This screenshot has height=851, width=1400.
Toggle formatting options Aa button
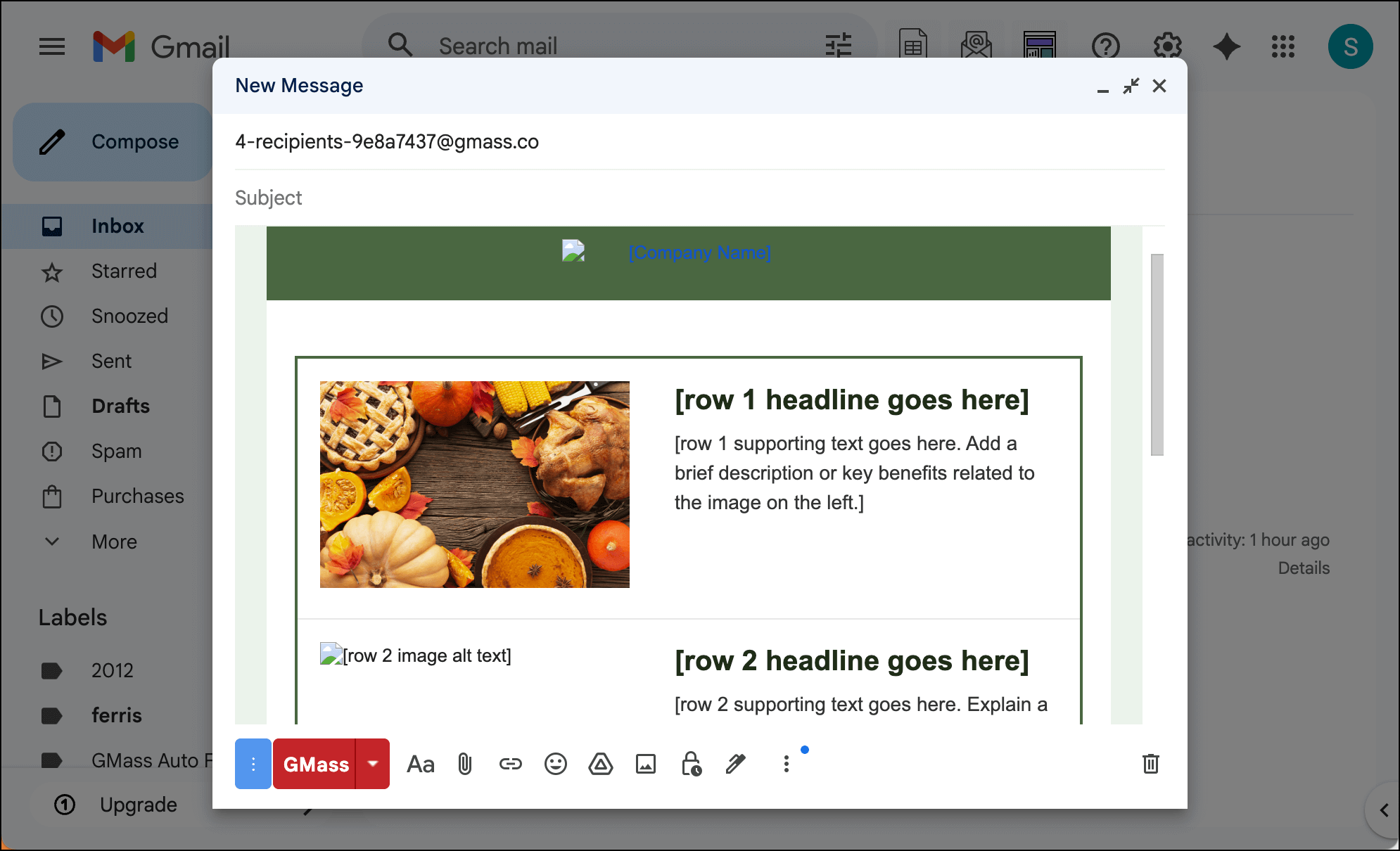click(x=421, y=764)
